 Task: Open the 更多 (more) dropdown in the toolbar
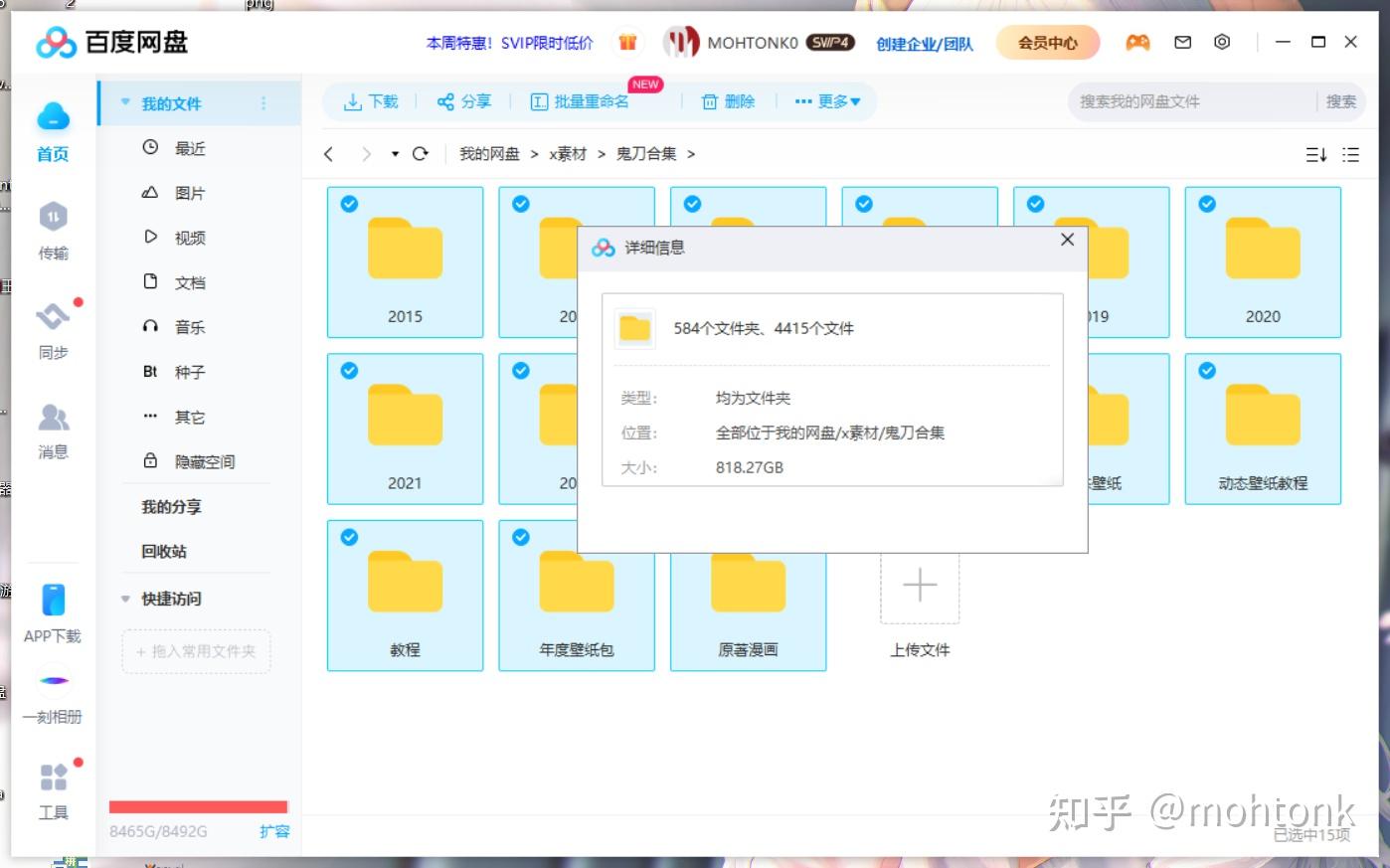(828, 100)
